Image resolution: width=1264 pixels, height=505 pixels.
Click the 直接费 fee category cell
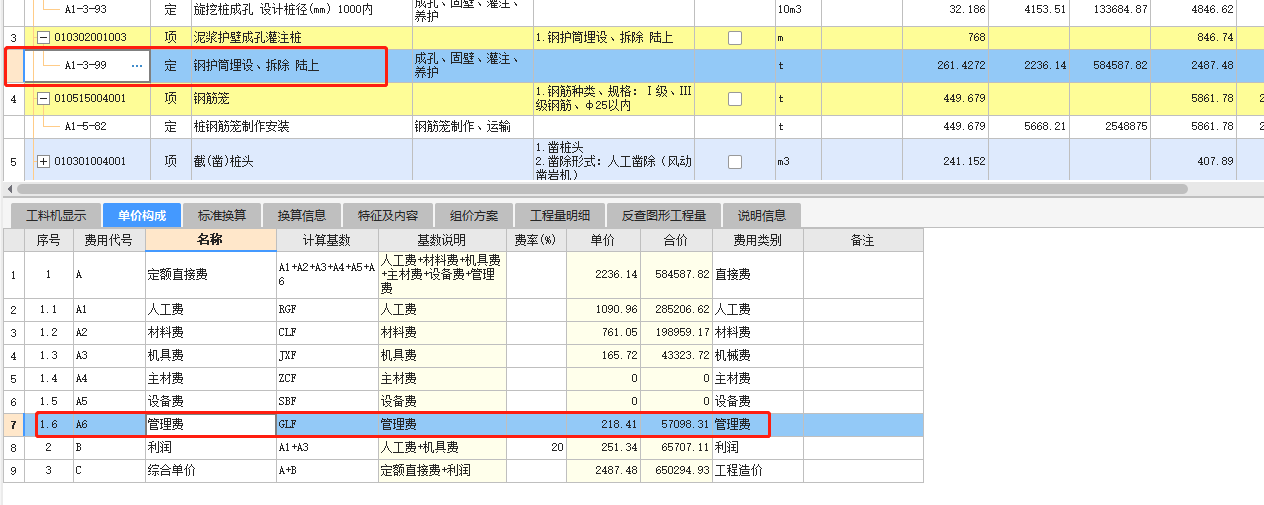click(757, 275)
